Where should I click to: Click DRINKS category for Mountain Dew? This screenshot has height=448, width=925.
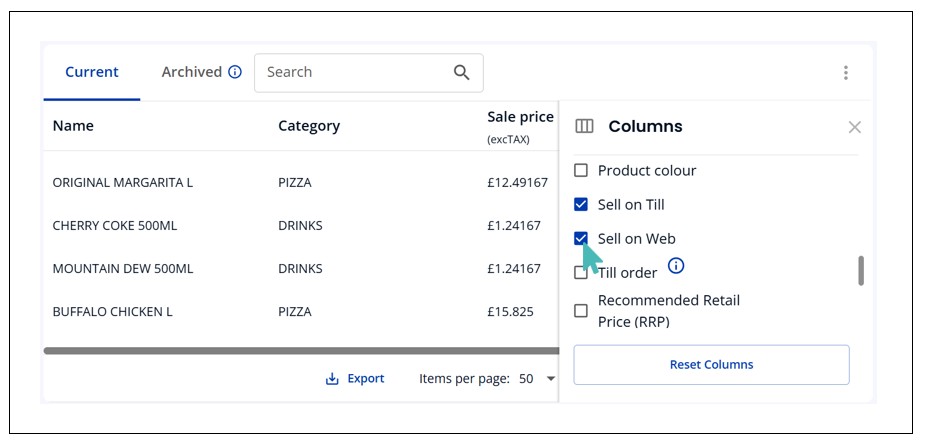[x=300, y=269]
